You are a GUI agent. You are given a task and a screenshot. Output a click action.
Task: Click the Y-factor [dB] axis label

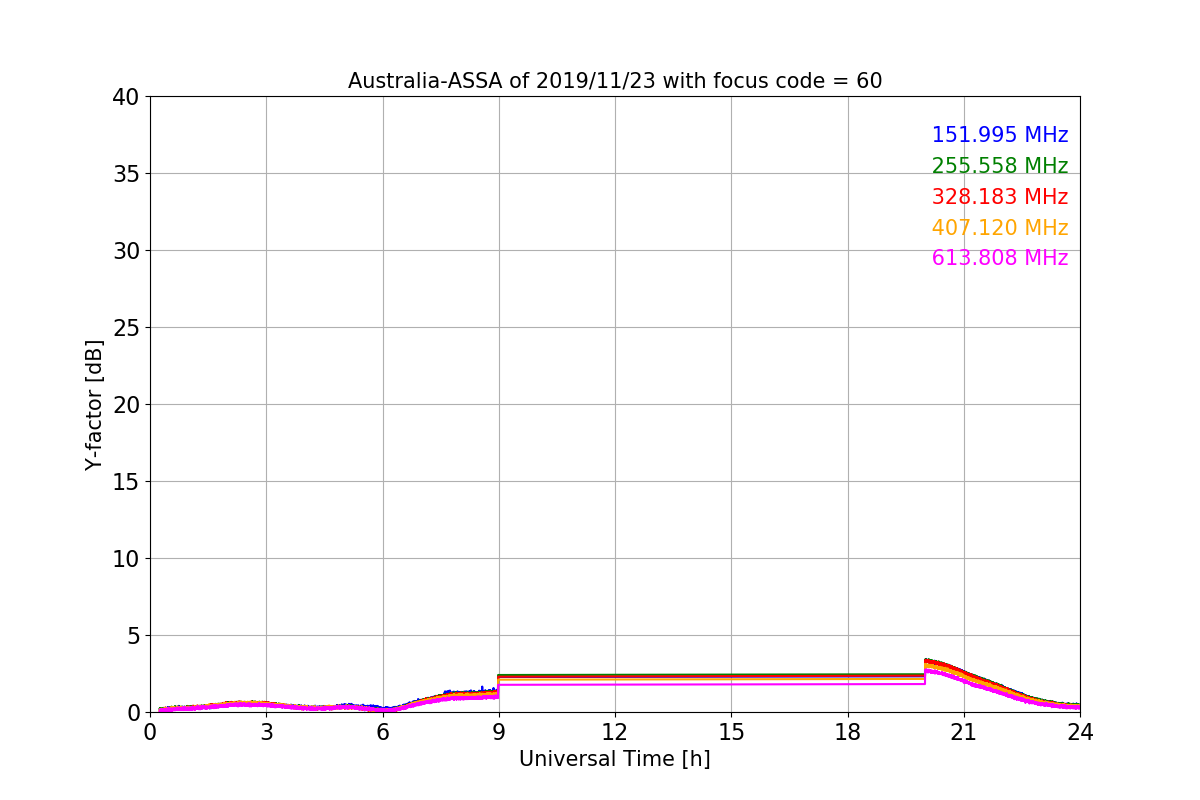tap(94, 405)
